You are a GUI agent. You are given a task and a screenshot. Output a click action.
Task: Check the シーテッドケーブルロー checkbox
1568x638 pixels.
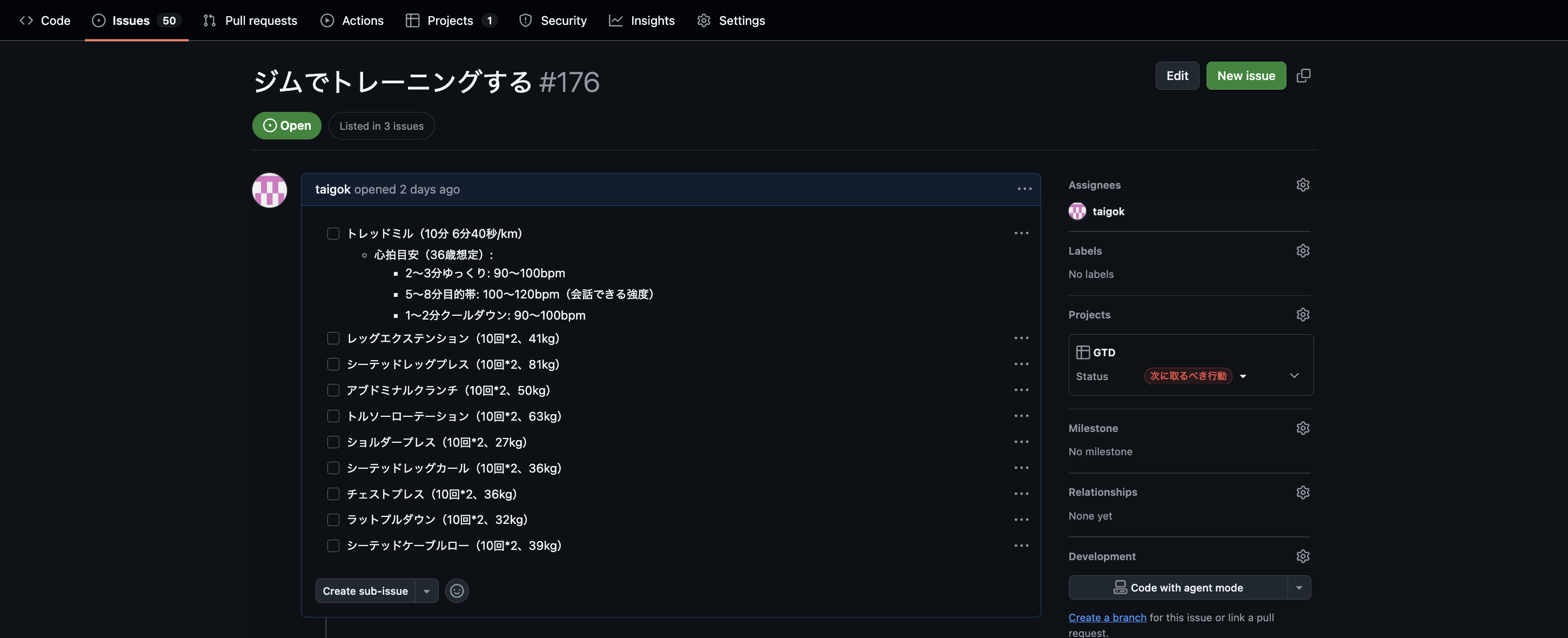[x=333, y=546]
